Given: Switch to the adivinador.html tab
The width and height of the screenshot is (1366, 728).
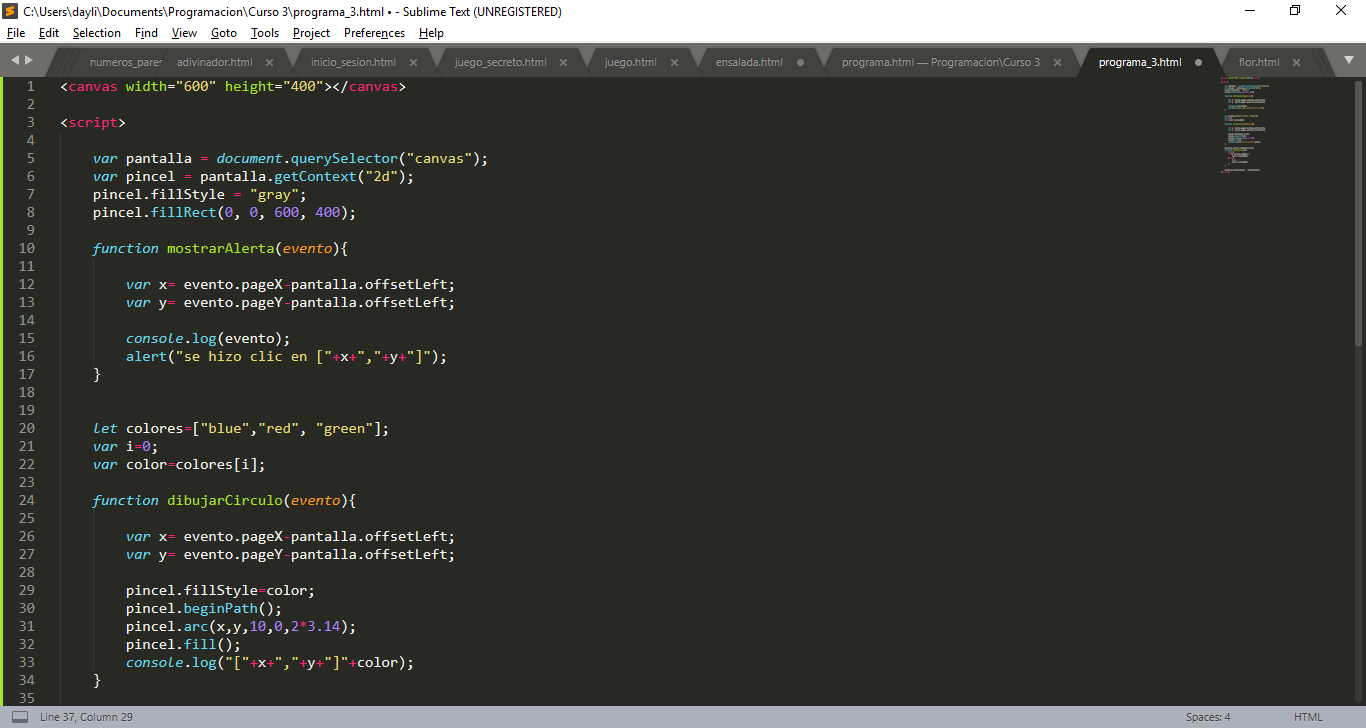Looking at the screenshot, I should point(214,62).
